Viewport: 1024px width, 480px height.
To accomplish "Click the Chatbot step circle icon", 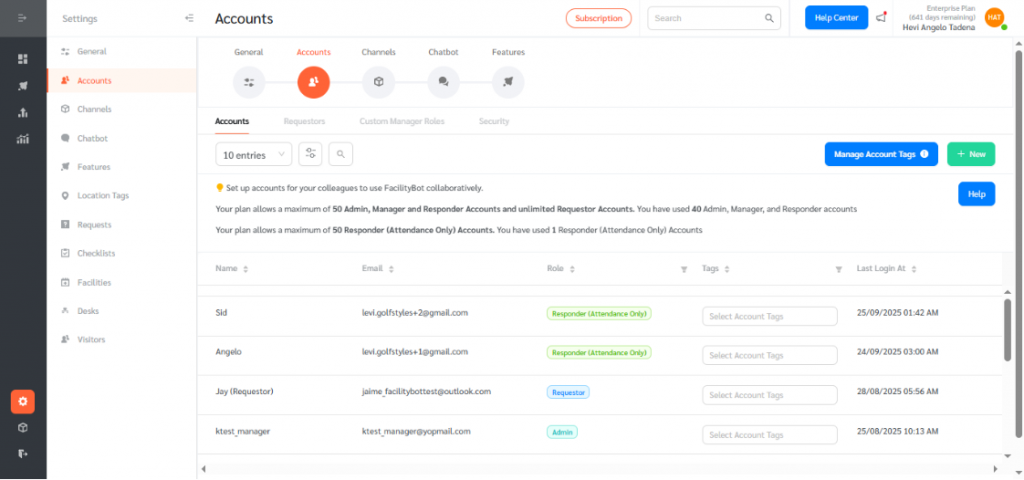I will 443,82.
